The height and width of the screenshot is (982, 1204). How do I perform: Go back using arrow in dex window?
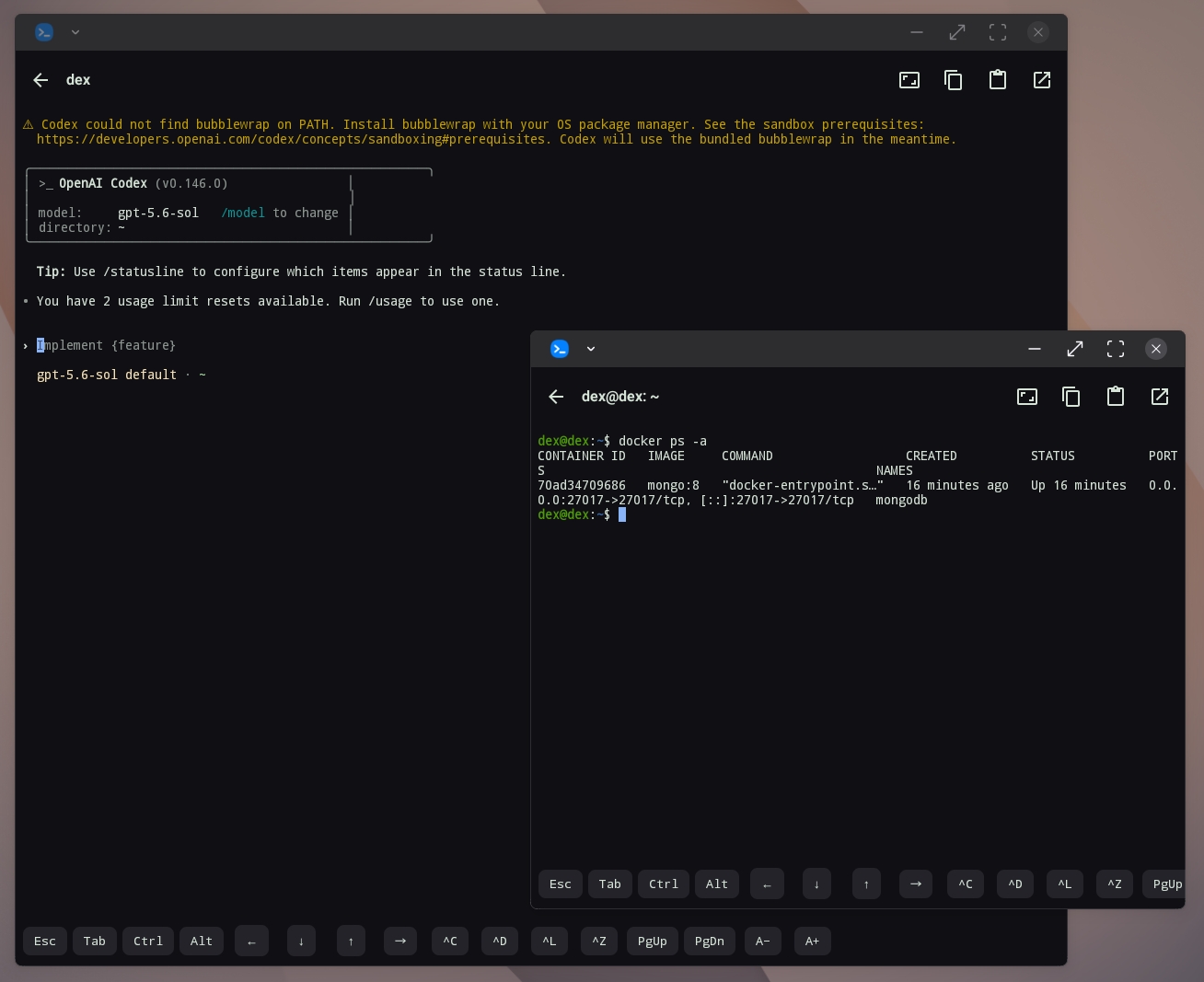coord(41,80)
